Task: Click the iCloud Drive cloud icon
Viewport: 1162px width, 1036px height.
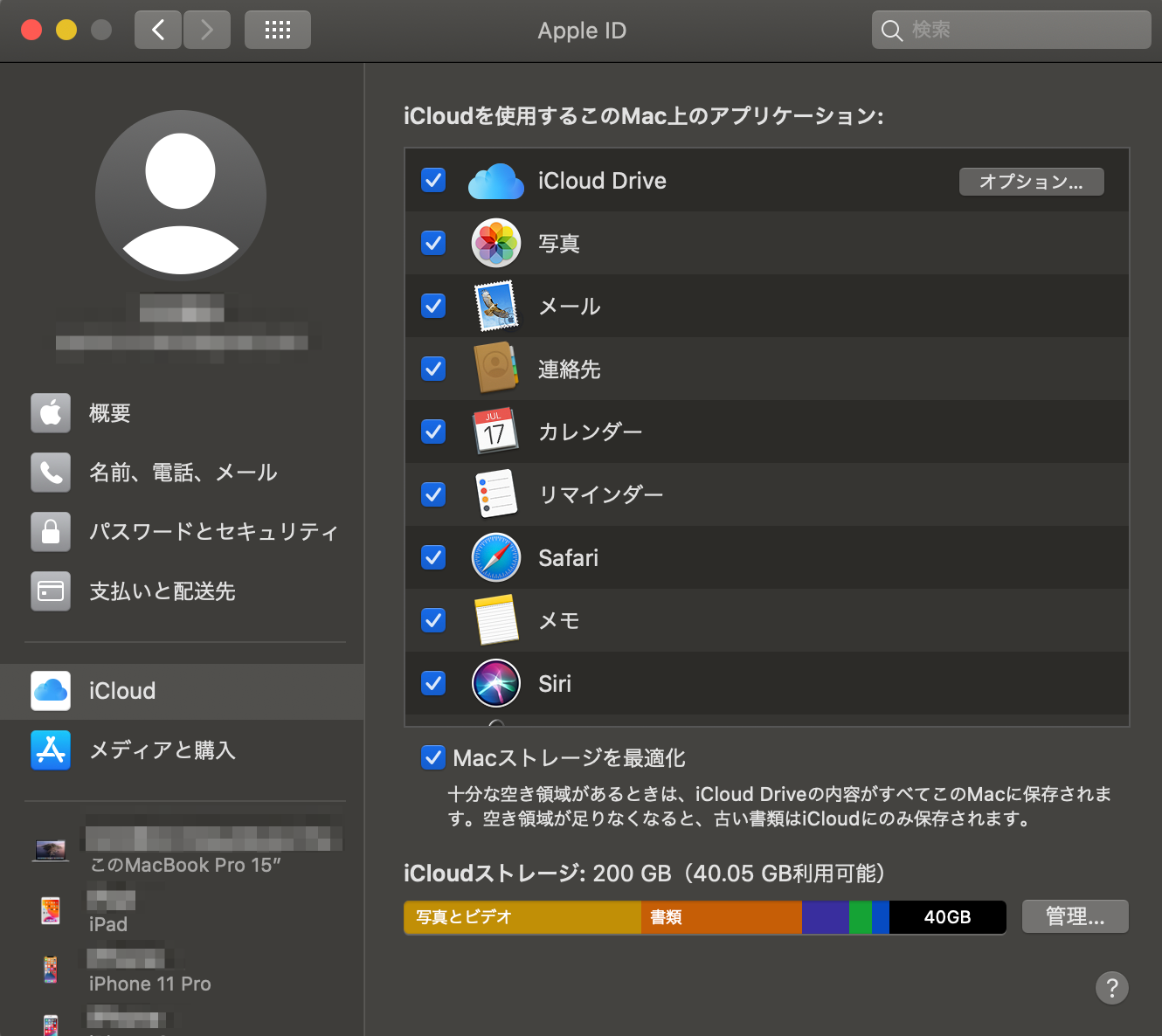Action: (x=495, y=181)
